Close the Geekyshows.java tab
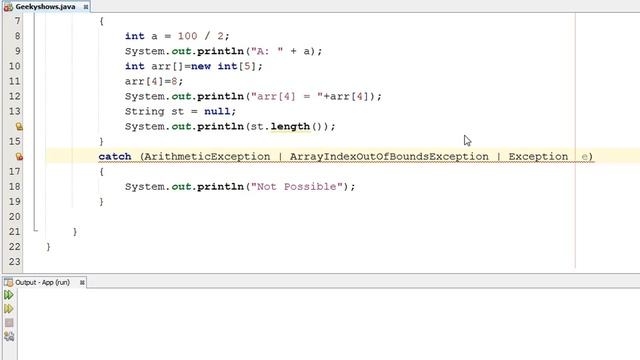 click(85, 7)
